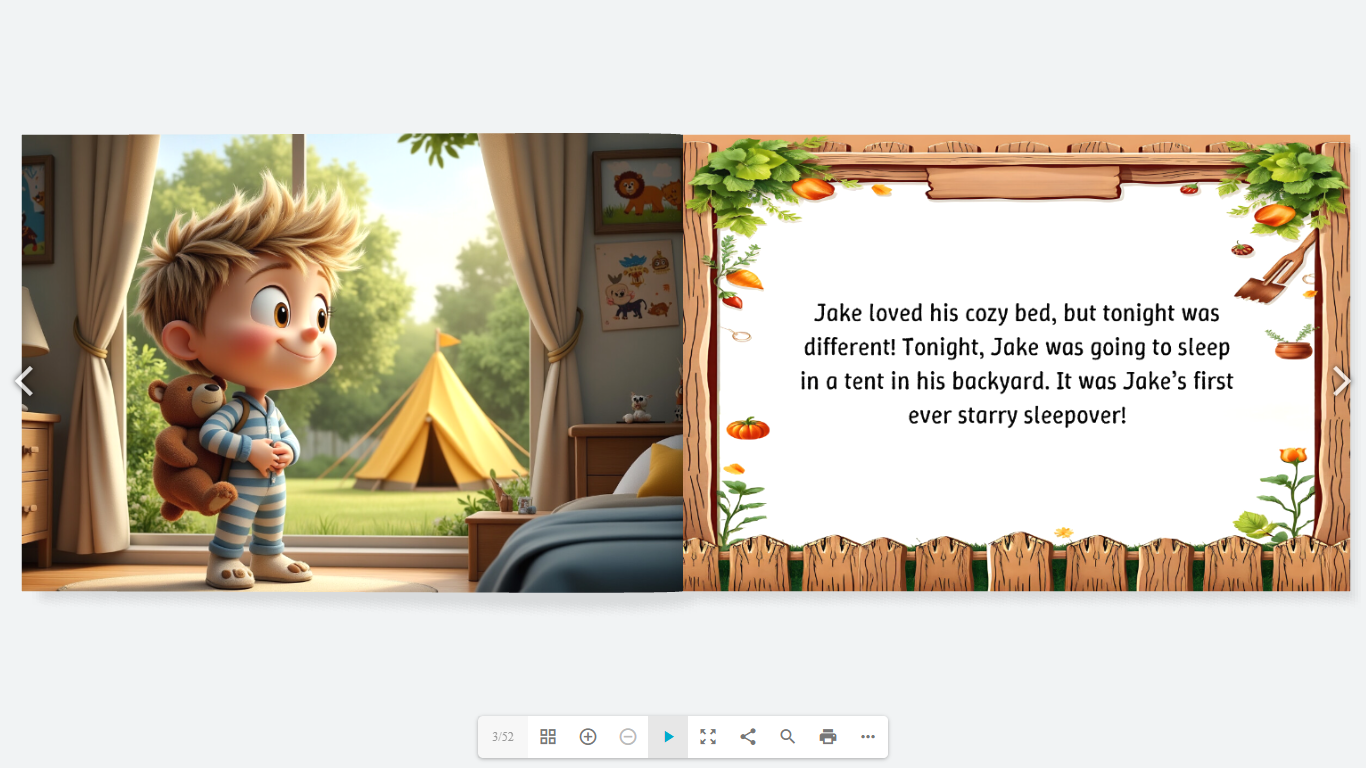This screenshot has width=1366, height=768.
Task: Click the story text about Jake's sleepover
Action: pos(1017,364)
